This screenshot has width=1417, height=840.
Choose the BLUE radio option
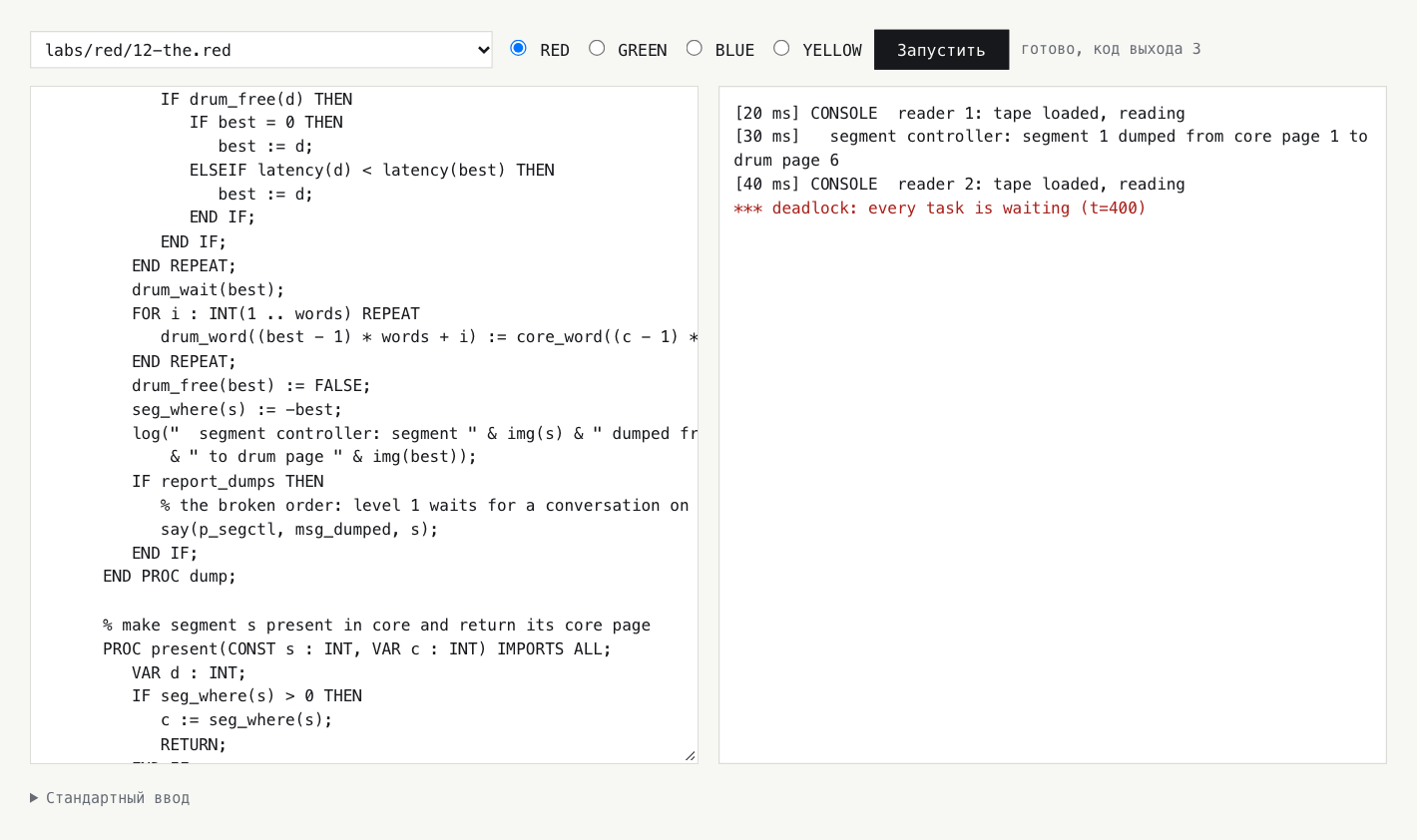click(x=695, y=48)
